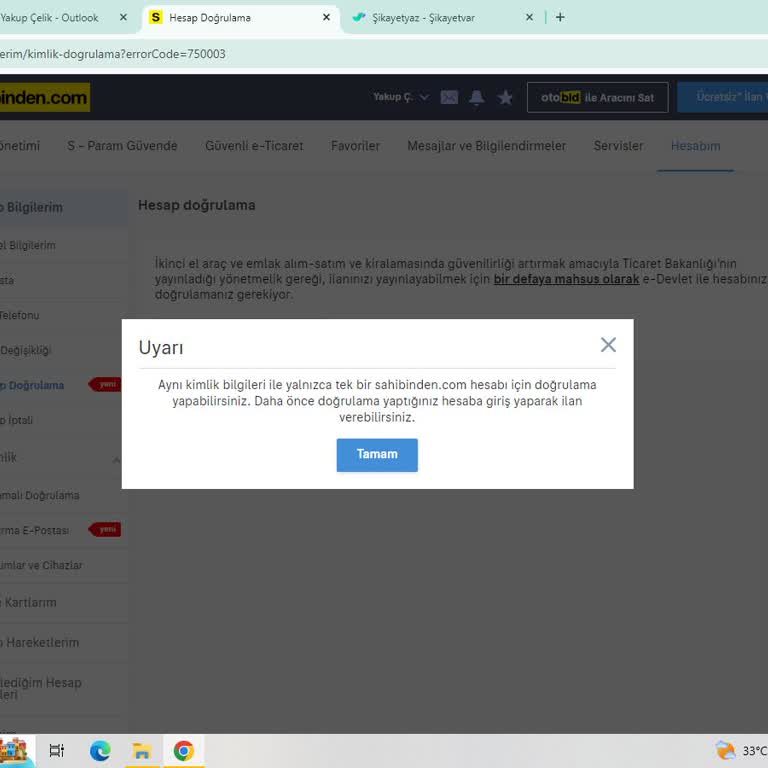Open favorites with the star icon
The image size is (768, 768).
pyautogui.click(x=505, y=97)
